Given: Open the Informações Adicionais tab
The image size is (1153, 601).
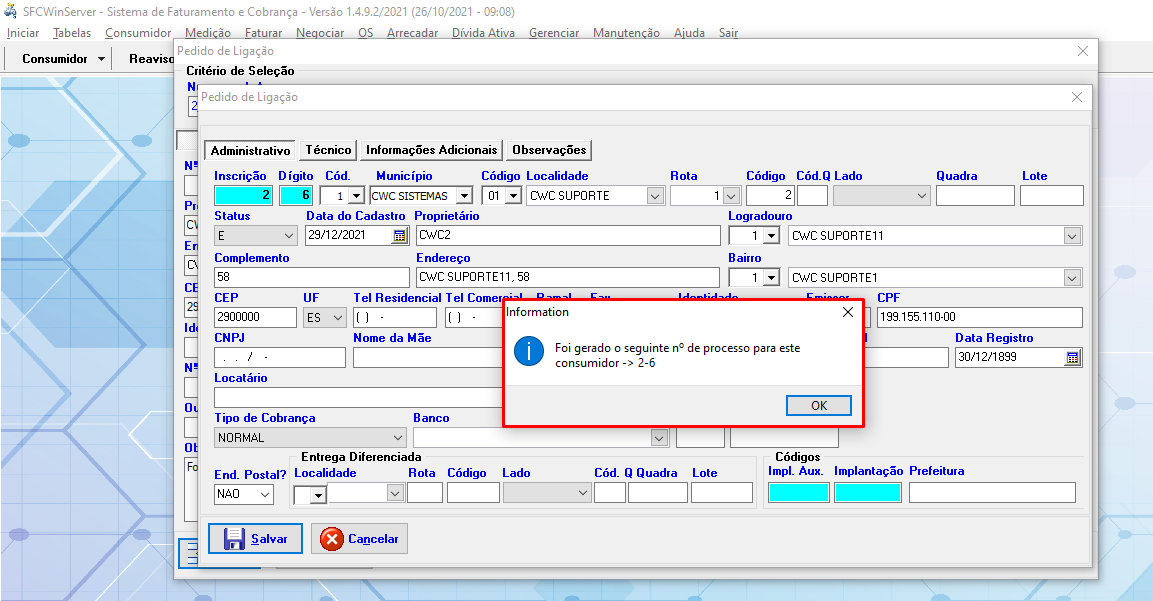Looking at the screenshot, I should coord(431,150).
